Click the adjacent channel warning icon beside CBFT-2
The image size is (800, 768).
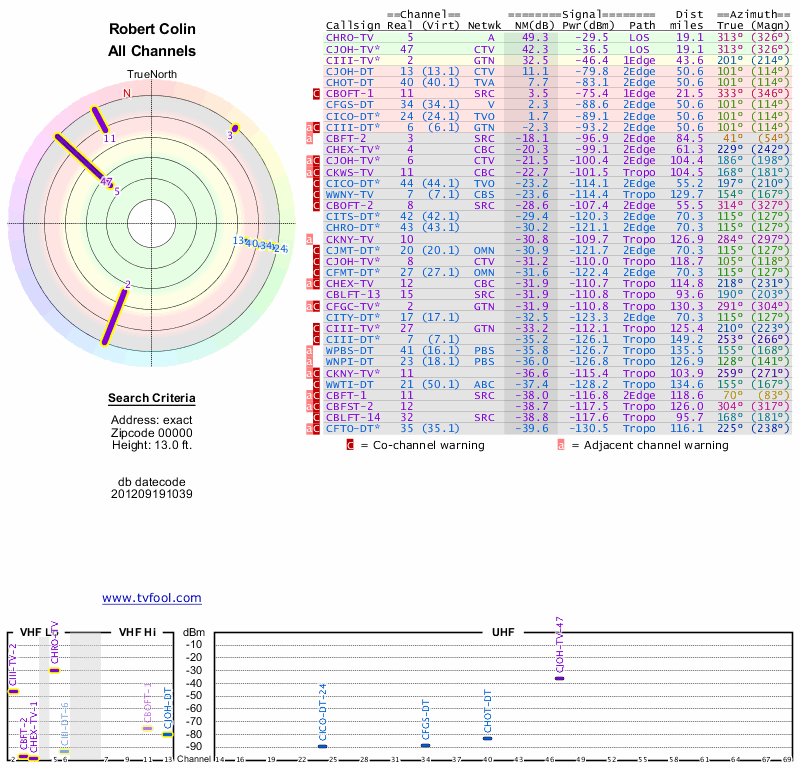[309, 138]
